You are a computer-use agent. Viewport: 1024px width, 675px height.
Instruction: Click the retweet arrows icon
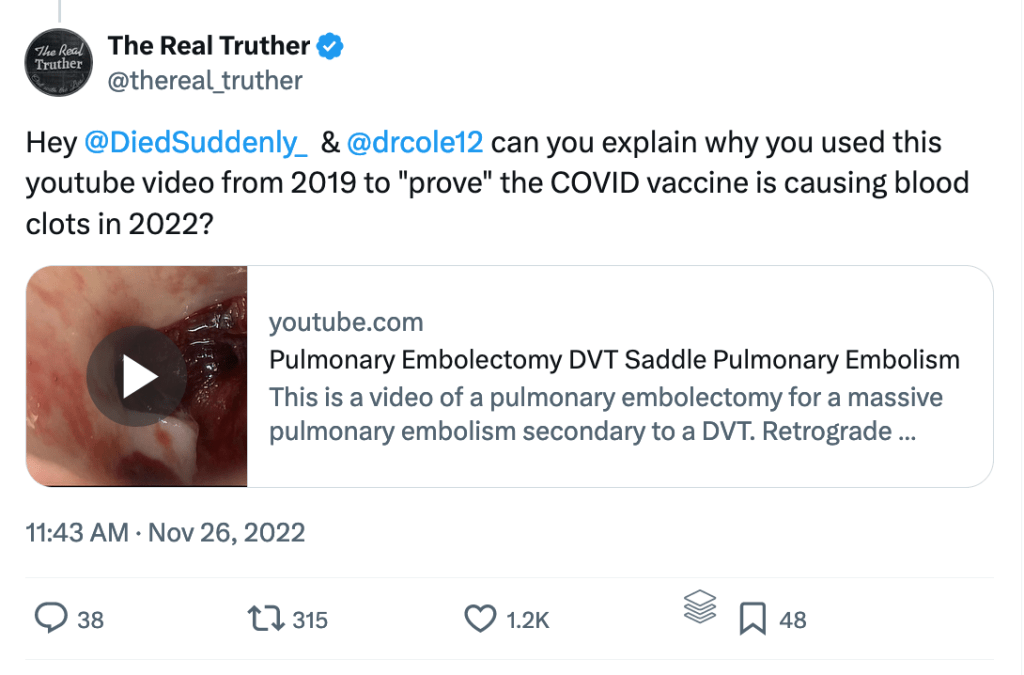[265, 619]
